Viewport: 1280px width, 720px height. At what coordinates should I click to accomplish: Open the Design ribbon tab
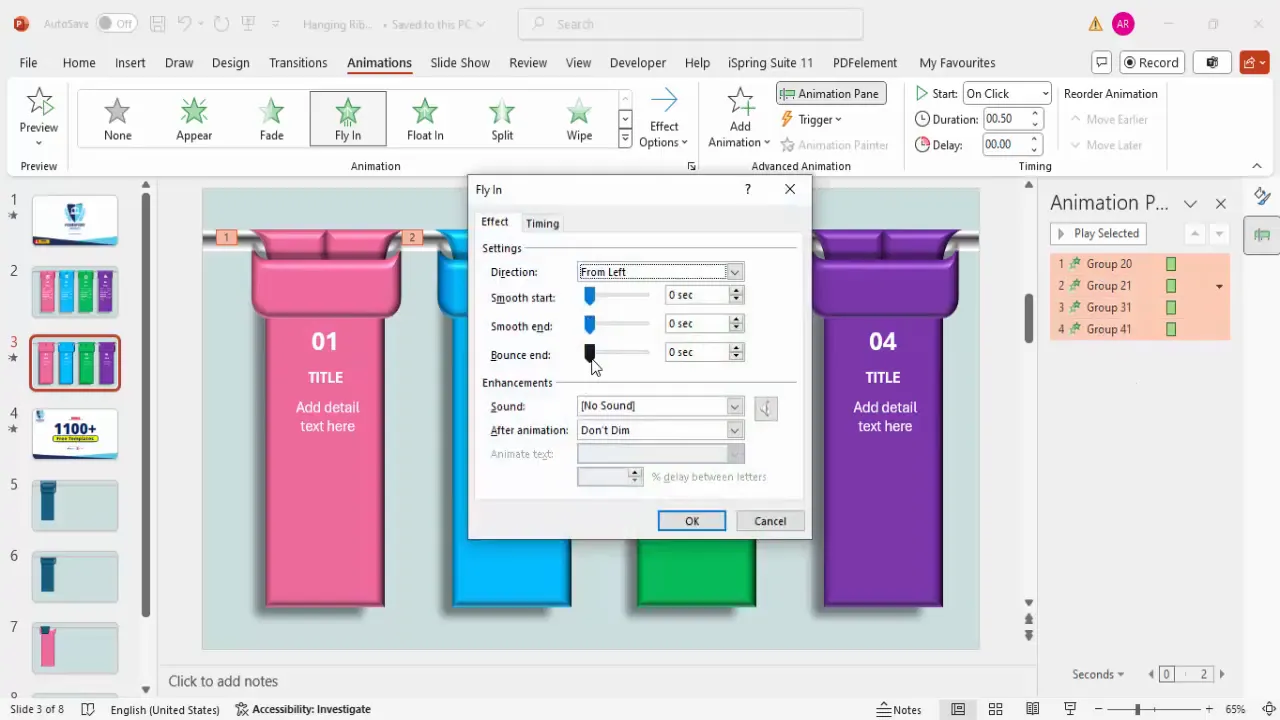pyautogui.click(x=230, y=62)
